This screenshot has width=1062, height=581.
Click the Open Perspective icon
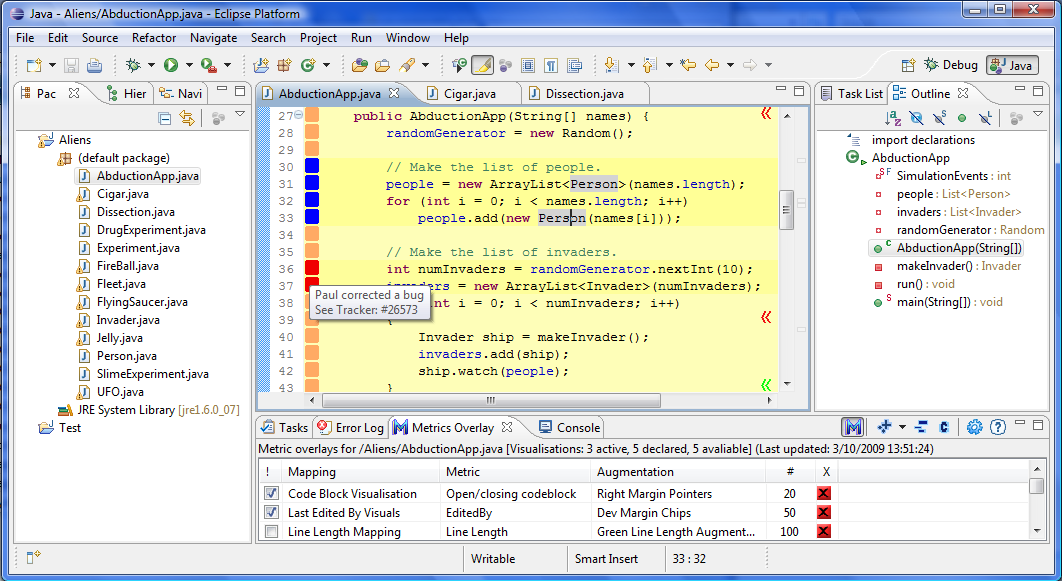[x=908, y=65]
